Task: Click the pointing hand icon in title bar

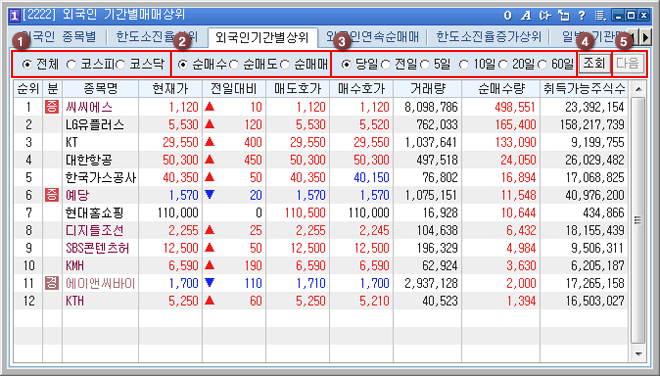Action: [x=545, y=16]
